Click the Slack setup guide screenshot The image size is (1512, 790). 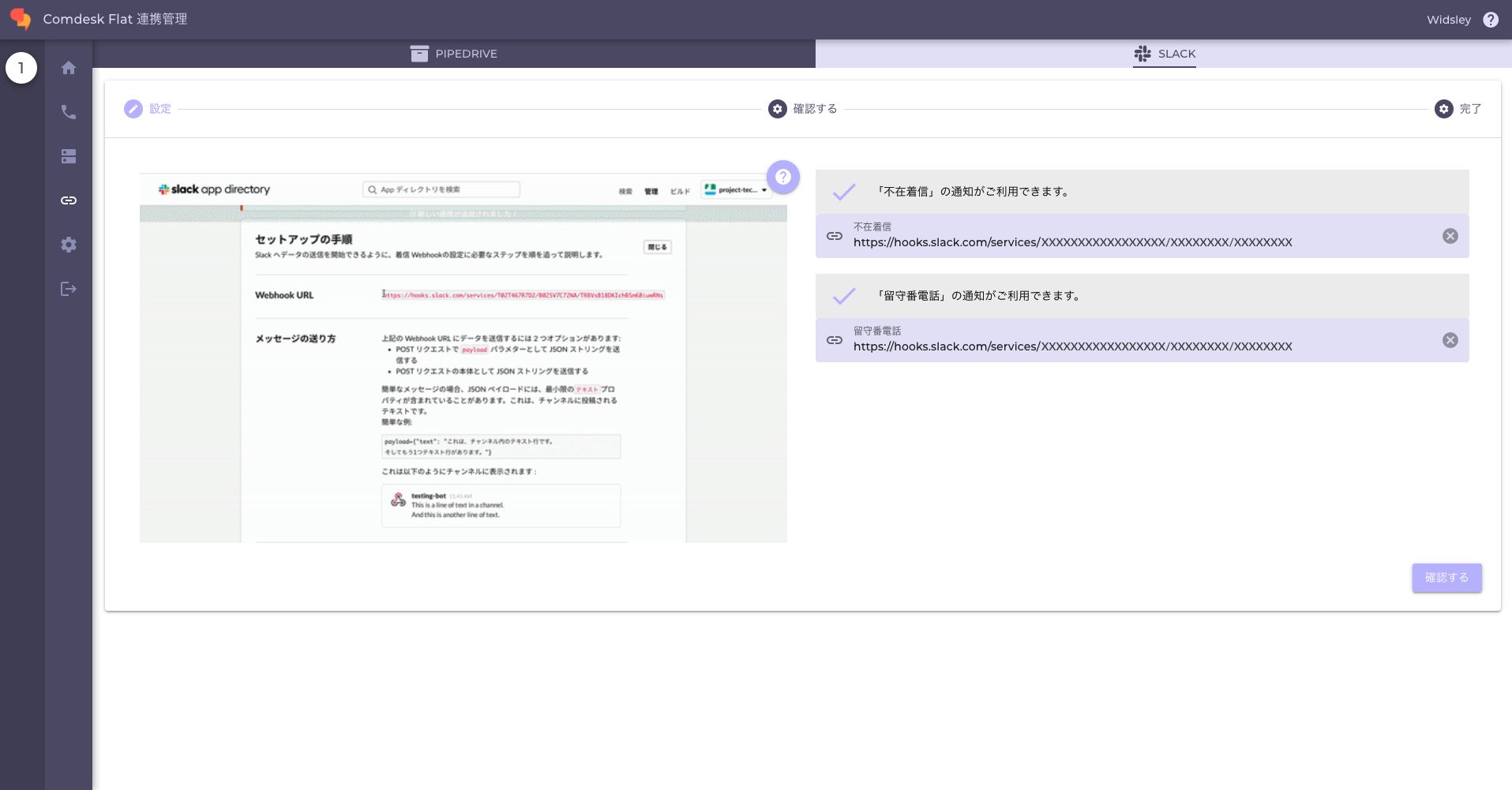(463, 358)
